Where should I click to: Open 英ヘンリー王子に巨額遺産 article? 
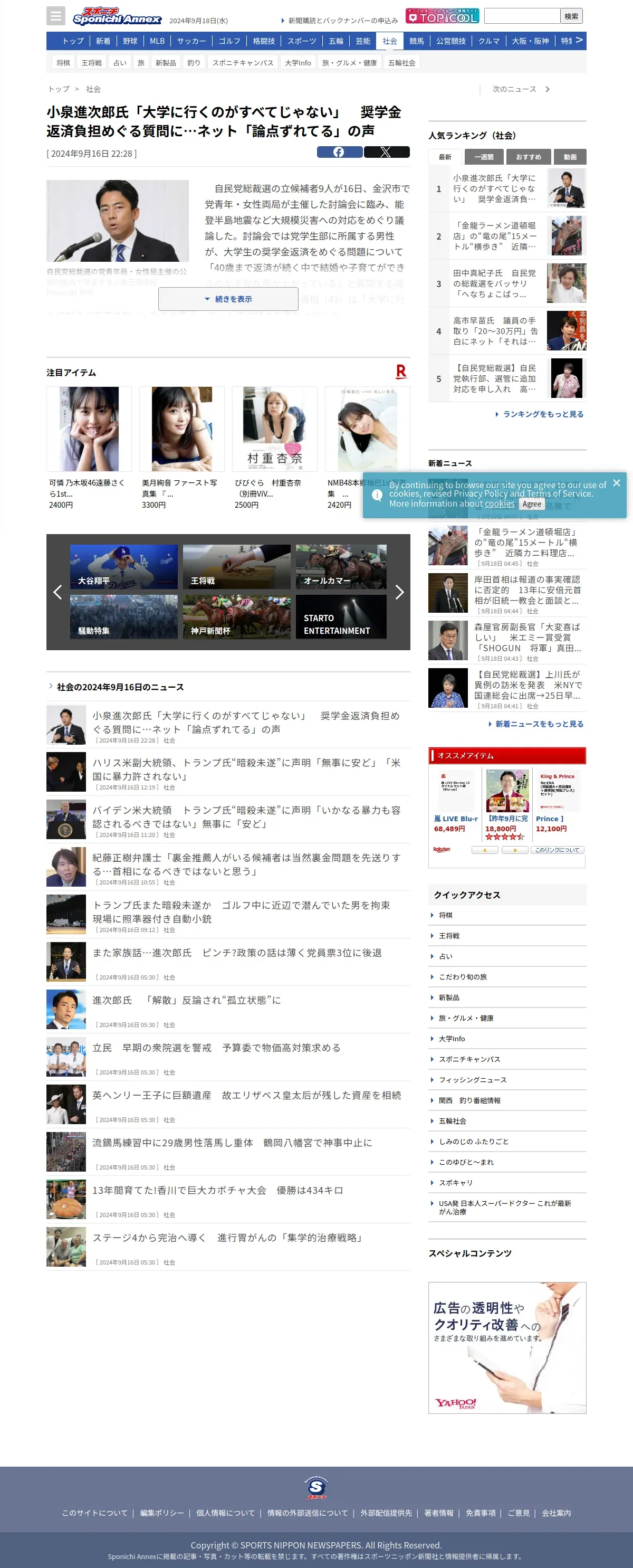tap(228, 1104)
